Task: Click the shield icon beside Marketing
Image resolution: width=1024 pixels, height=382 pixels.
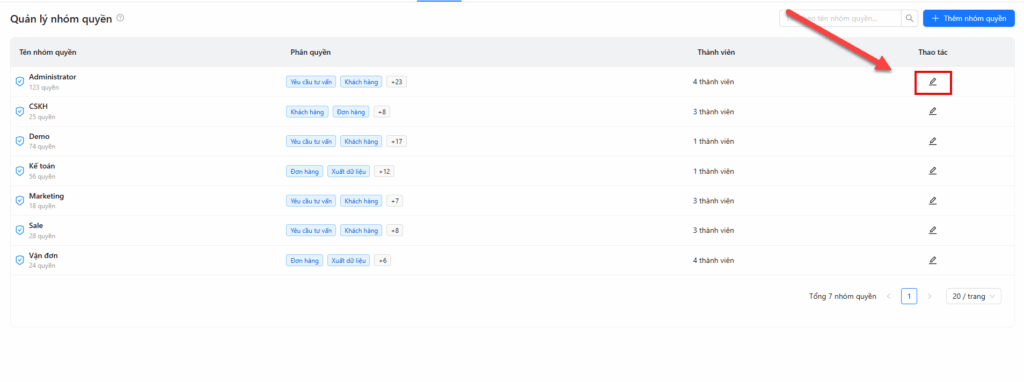Action: (x=20, y=200)
